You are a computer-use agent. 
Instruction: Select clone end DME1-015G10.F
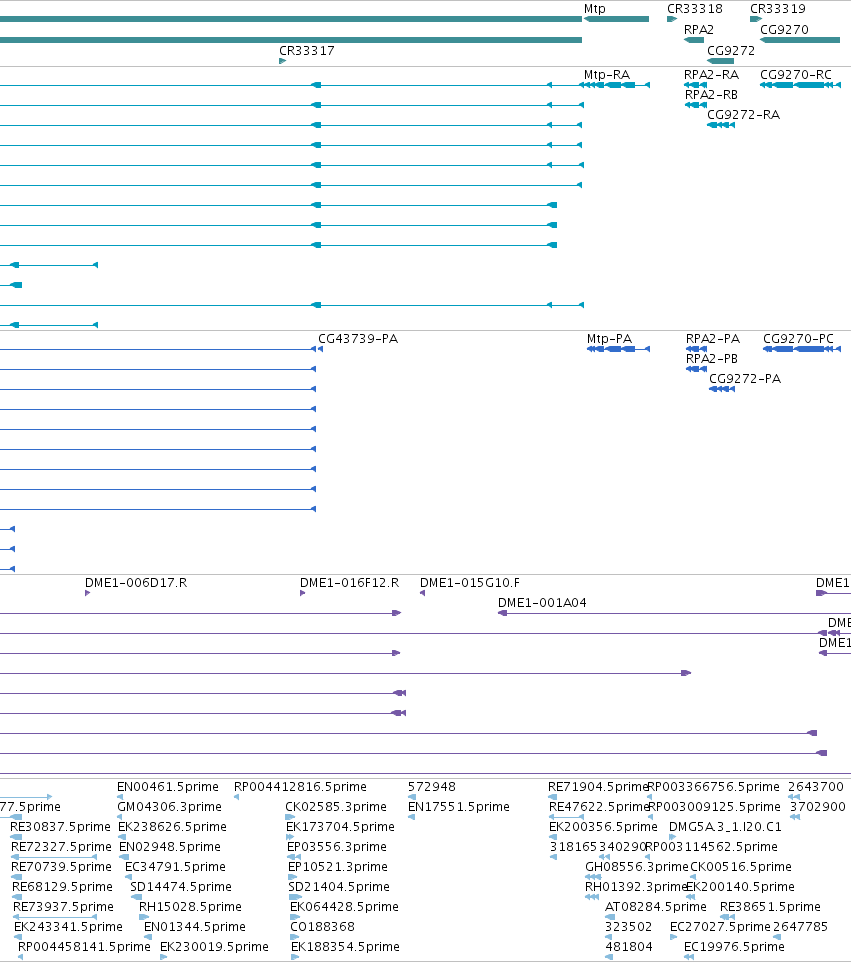(469, 583)
